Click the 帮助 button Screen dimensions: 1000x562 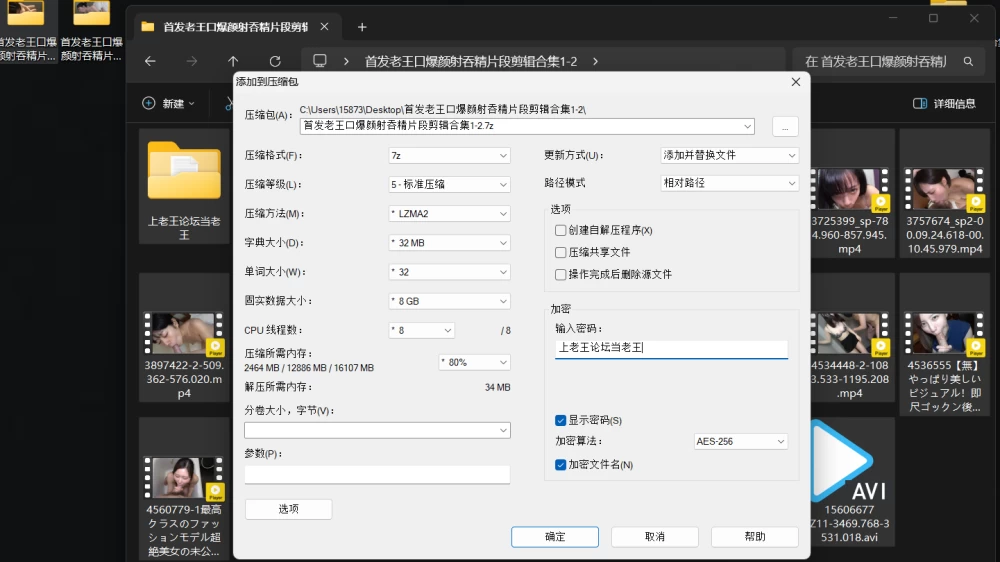point(755,536)
